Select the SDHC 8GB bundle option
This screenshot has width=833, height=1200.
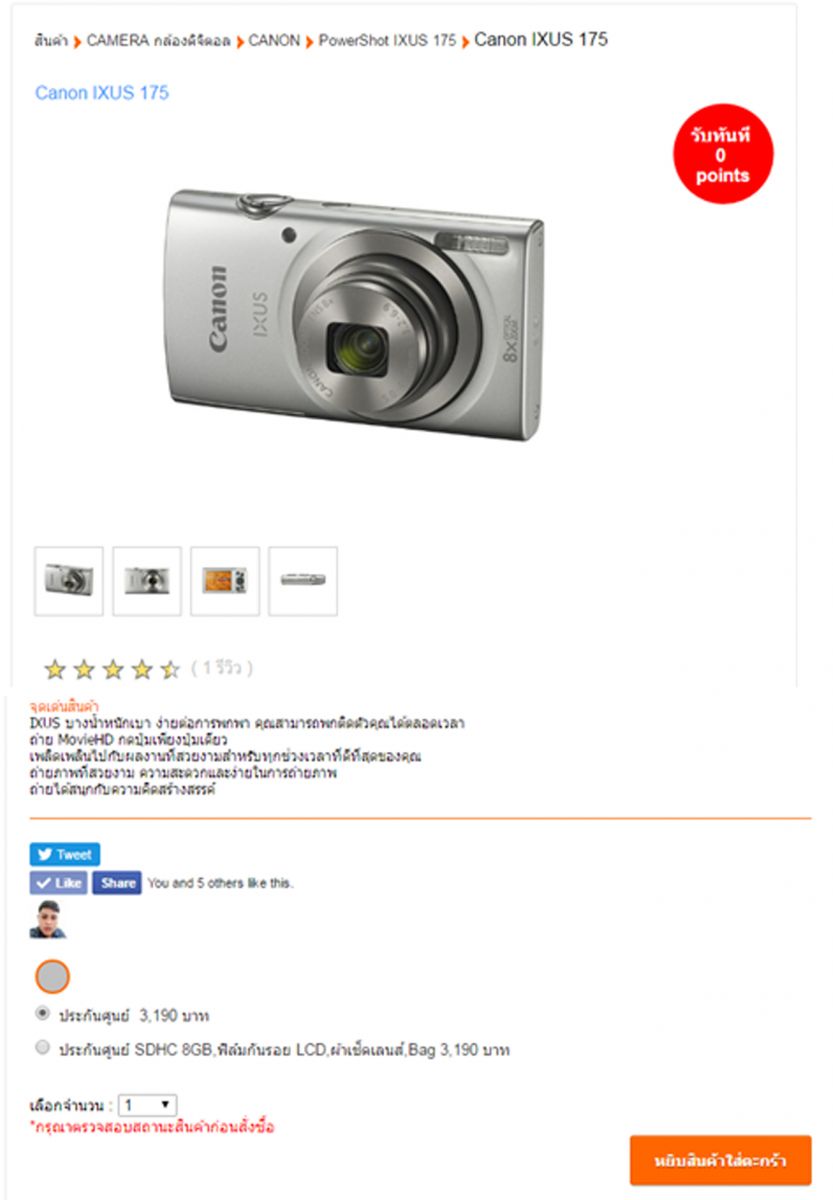(x=42, y=1048)
